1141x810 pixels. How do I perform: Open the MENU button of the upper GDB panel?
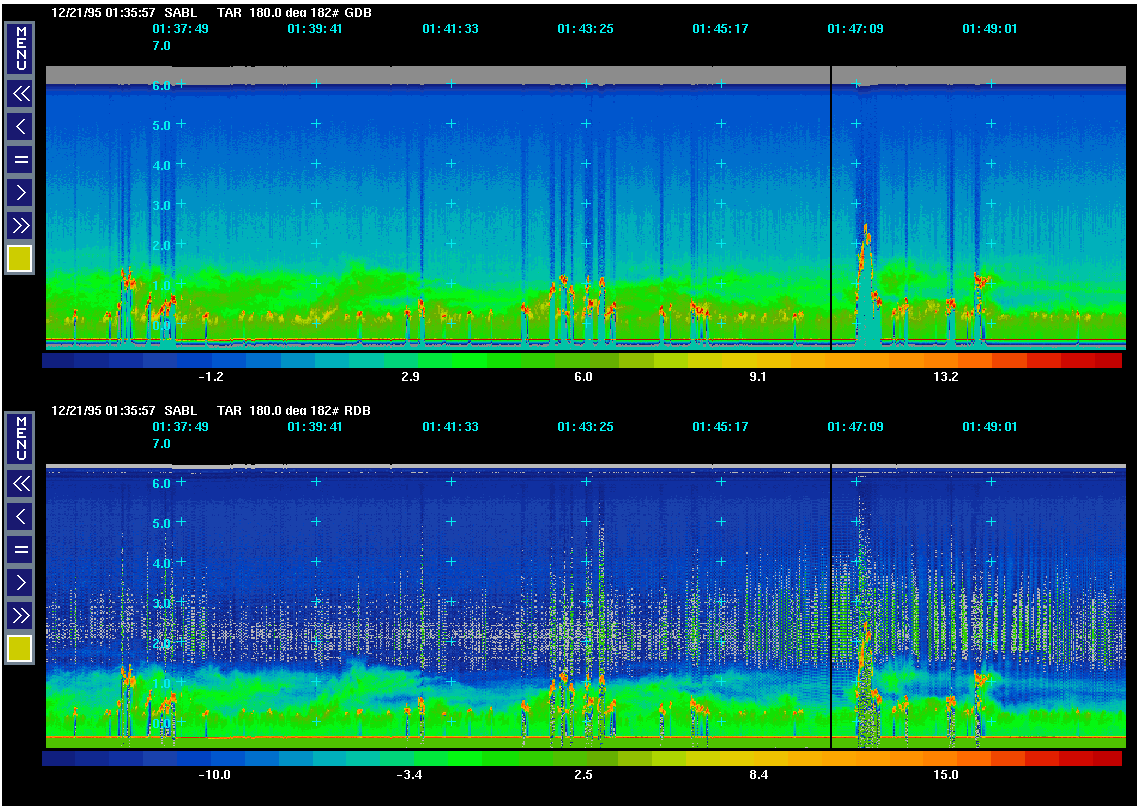pyautogui.click(x=21, y=48)
